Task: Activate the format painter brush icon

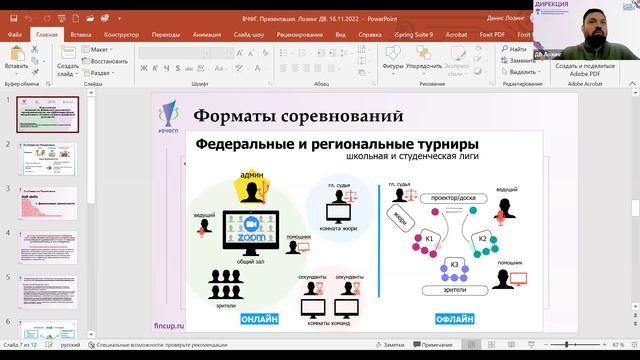Action: coord(35,72)
